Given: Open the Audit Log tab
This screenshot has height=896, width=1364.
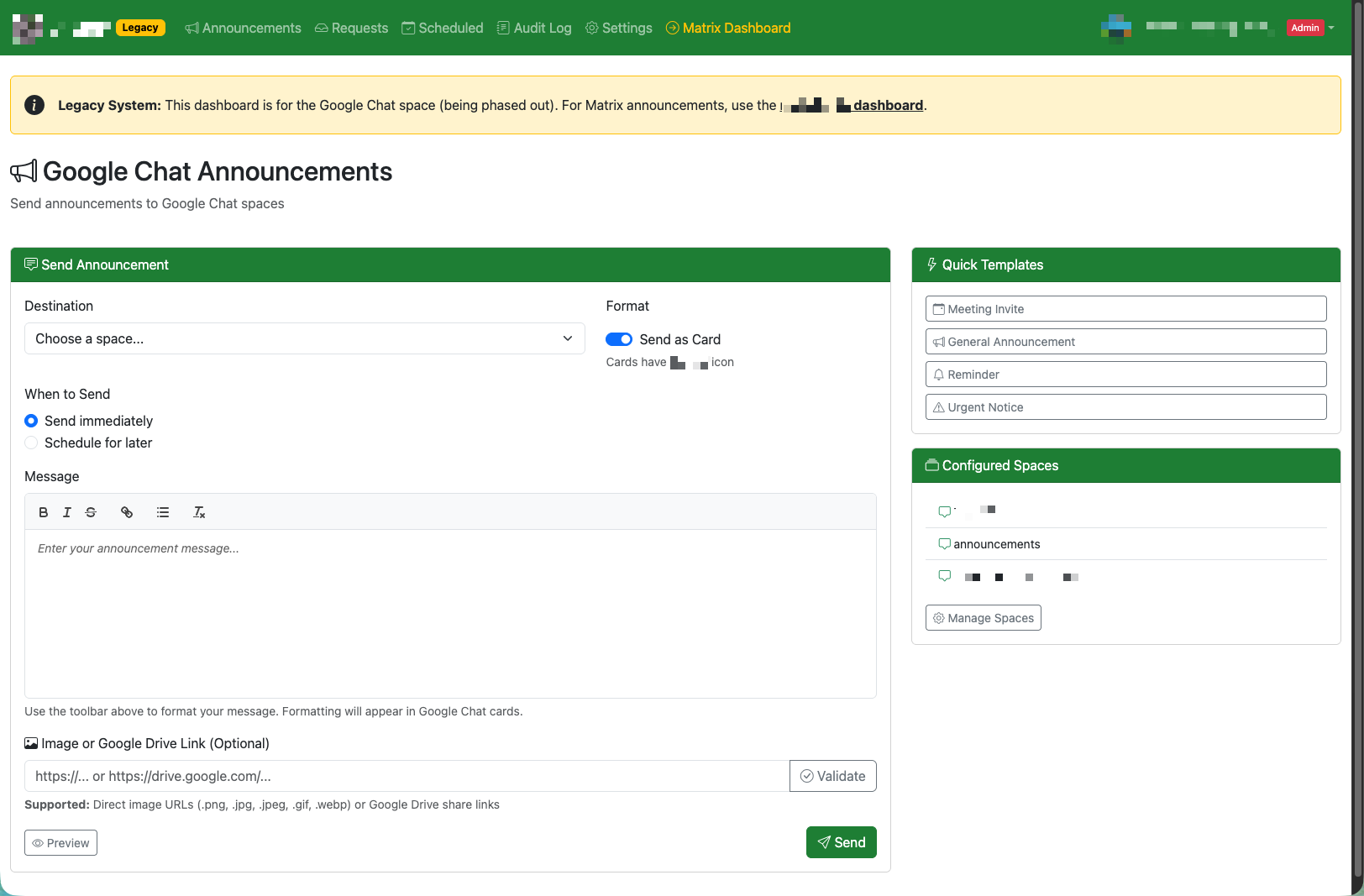Looking at the screenshot, I should (533, 28).
